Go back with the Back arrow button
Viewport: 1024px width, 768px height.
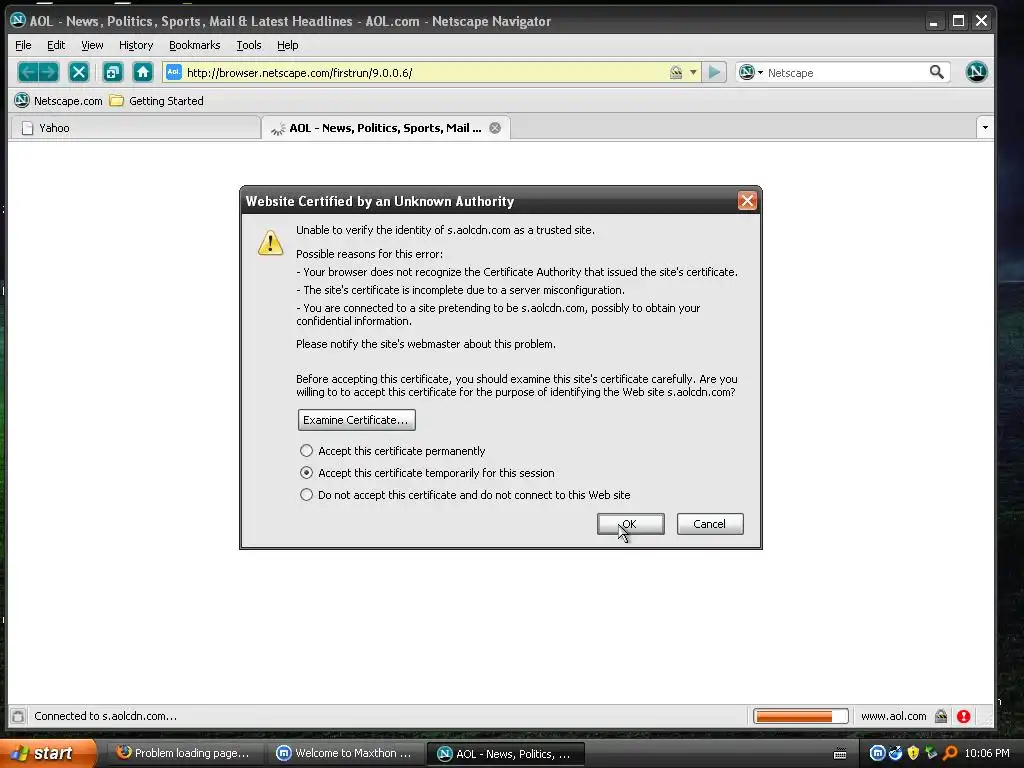[27, 72]
